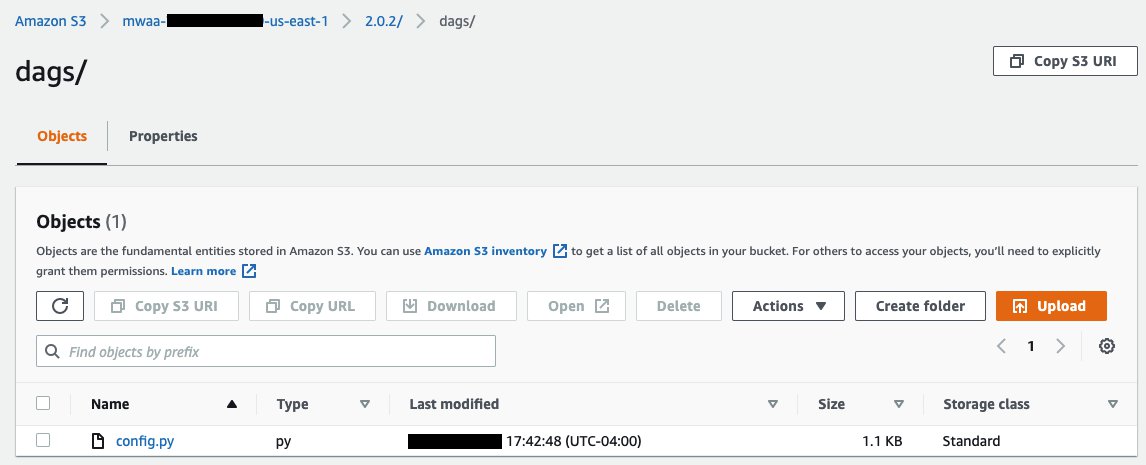Click the Standard storage class cell
This screenshot has width=1146, height=465.
point(971,441)
